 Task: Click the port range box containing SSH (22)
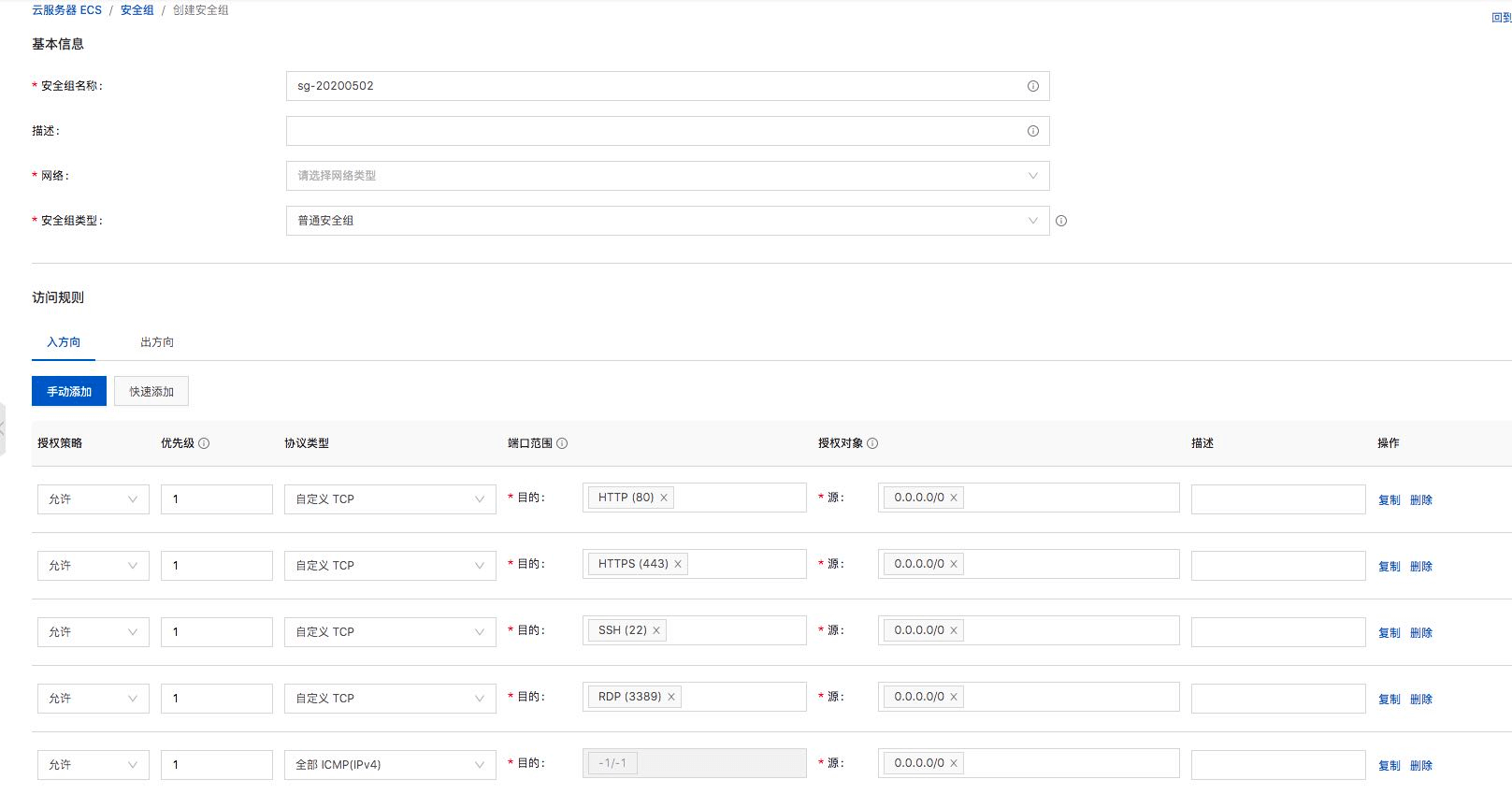(695, 630)
